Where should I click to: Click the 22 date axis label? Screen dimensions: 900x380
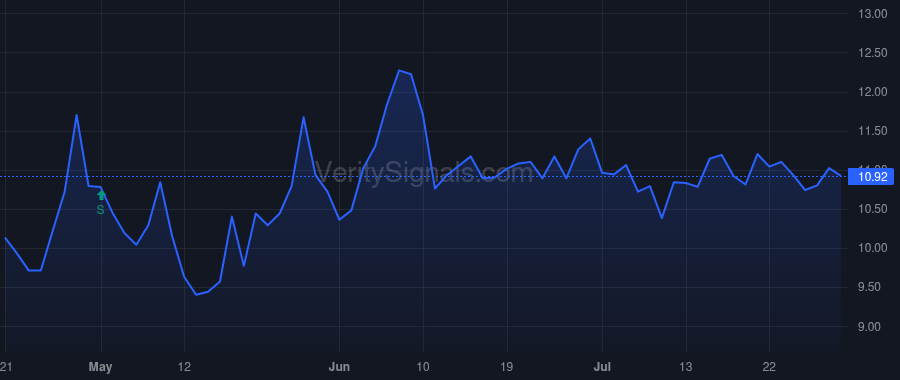point(769,367)
